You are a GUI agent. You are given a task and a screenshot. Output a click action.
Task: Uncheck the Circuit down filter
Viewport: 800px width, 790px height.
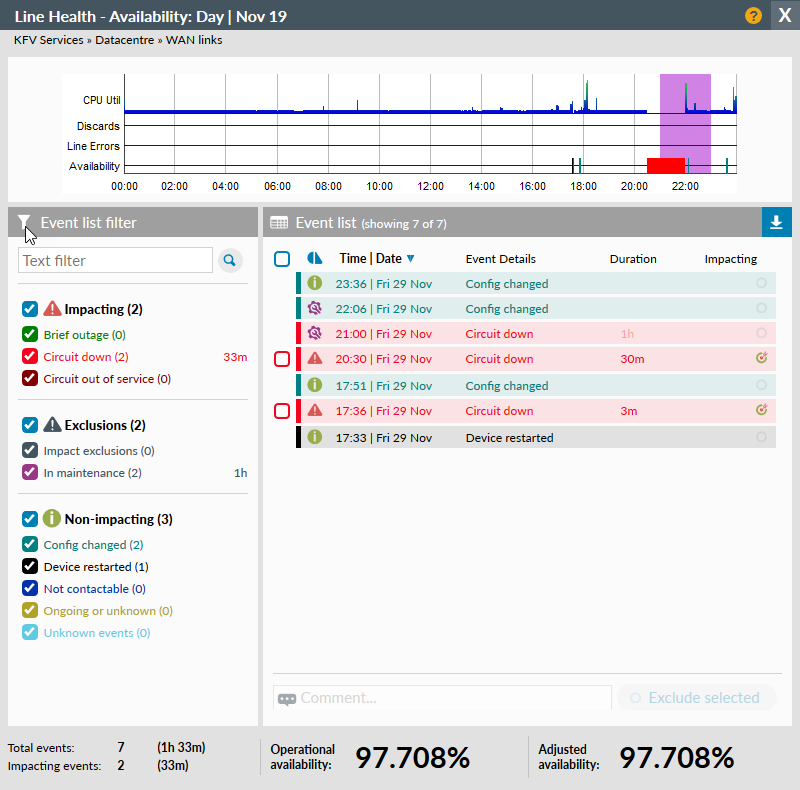(29, 356)
